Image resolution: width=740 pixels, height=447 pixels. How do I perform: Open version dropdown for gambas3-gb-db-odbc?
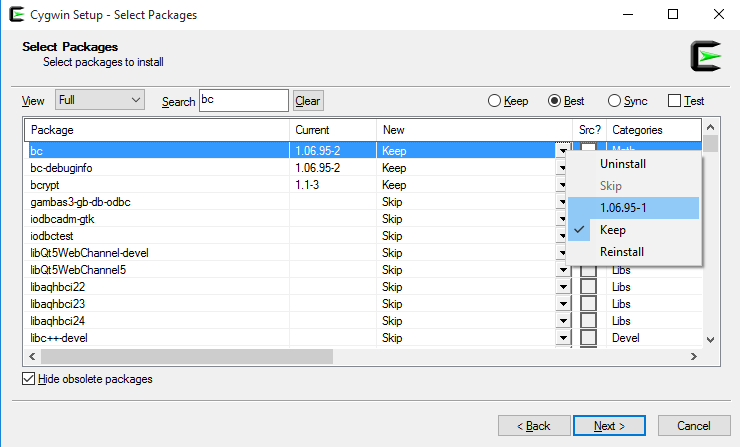pyautogui.click(x=562, y=202)
